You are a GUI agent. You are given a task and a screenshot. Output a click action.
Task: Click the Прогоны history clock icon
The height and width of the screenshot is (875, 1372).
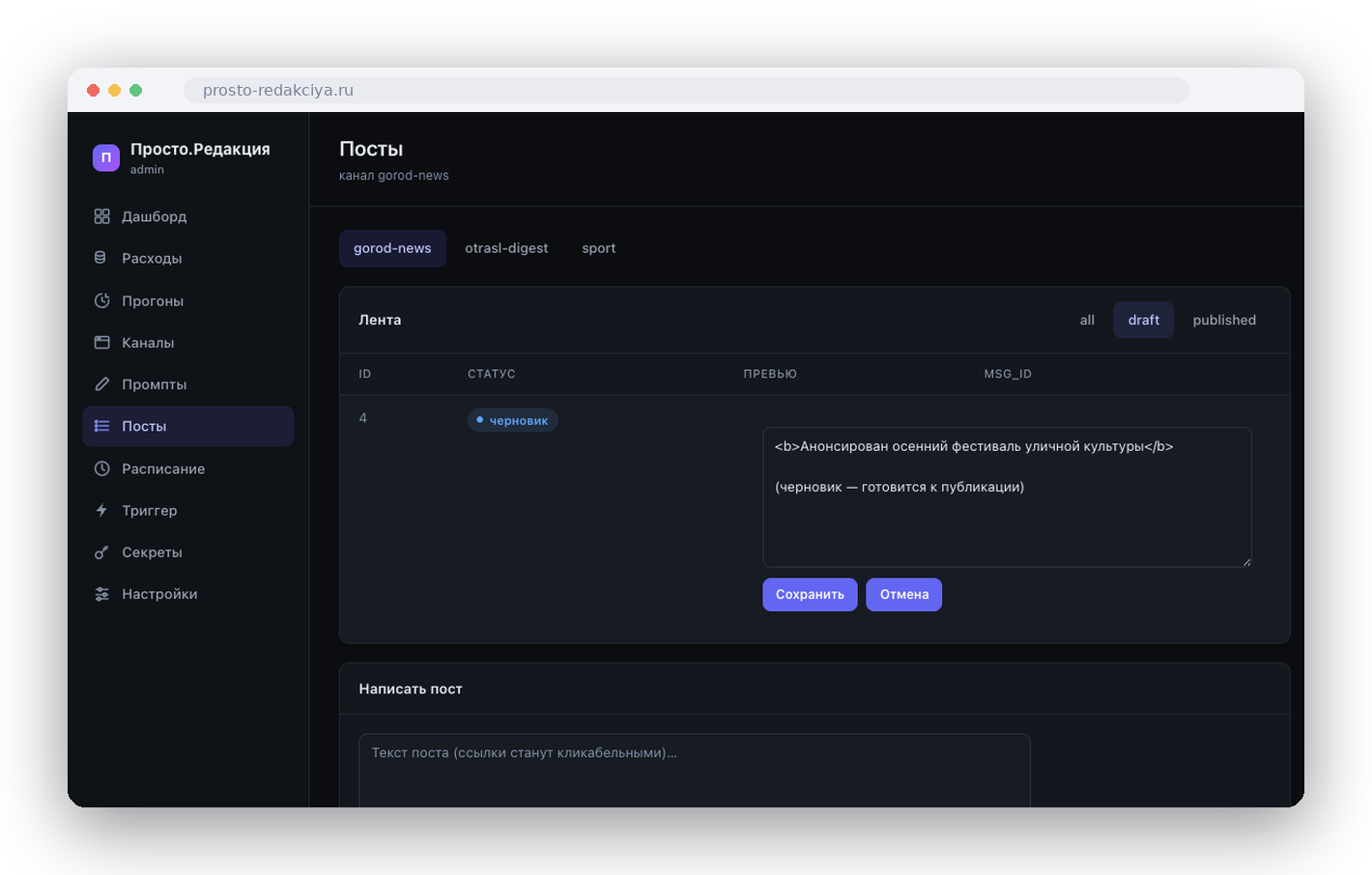101,300
